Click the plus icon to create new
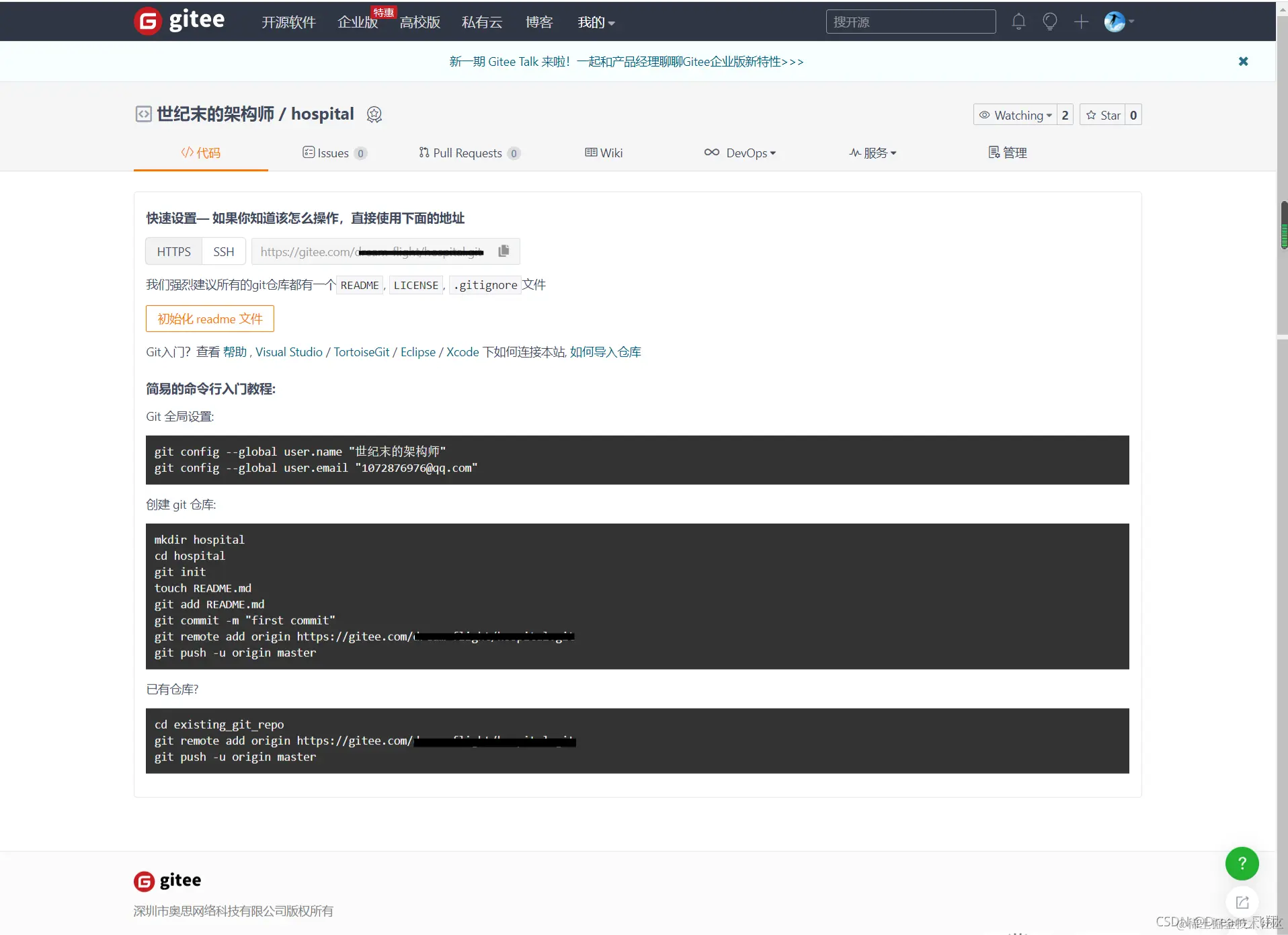Viewport: 1288px width, 935px height. click(x=1081, y=22)
